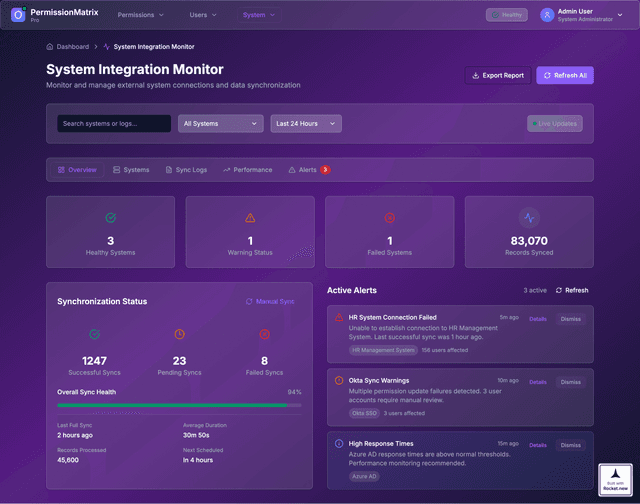Screen dimensions: 640x504
Task: Click the Warning Status triangle icon
Action: [x=250, y=218]
